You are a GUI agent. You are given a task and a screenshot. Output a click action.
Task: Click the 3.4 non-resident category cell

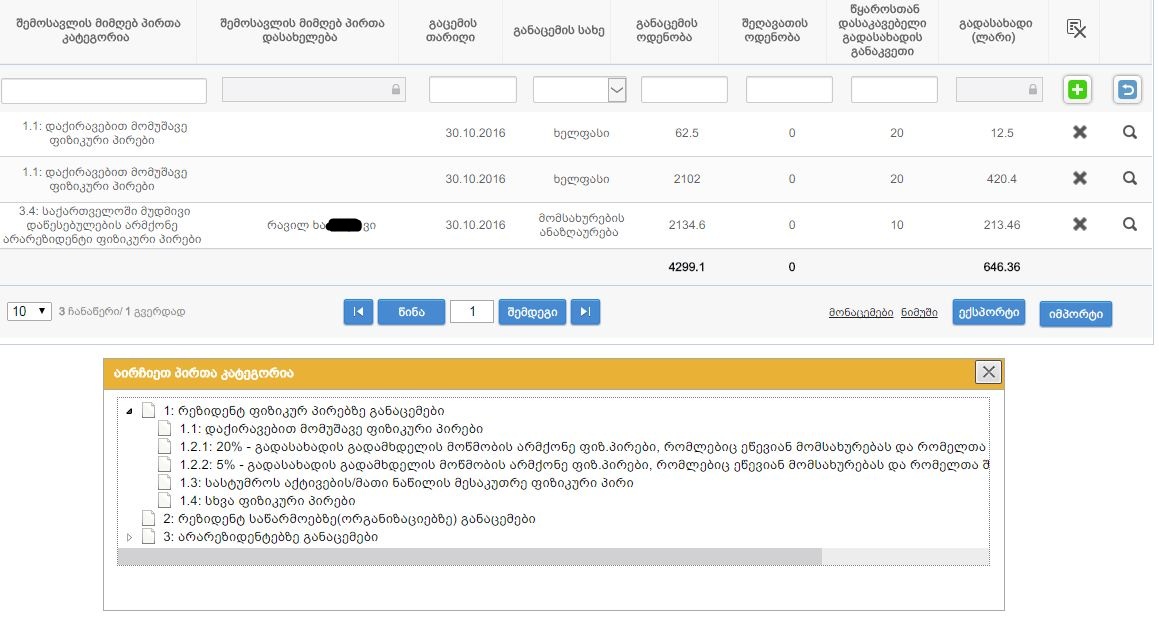pyautogui.click(x=102, y=225)
